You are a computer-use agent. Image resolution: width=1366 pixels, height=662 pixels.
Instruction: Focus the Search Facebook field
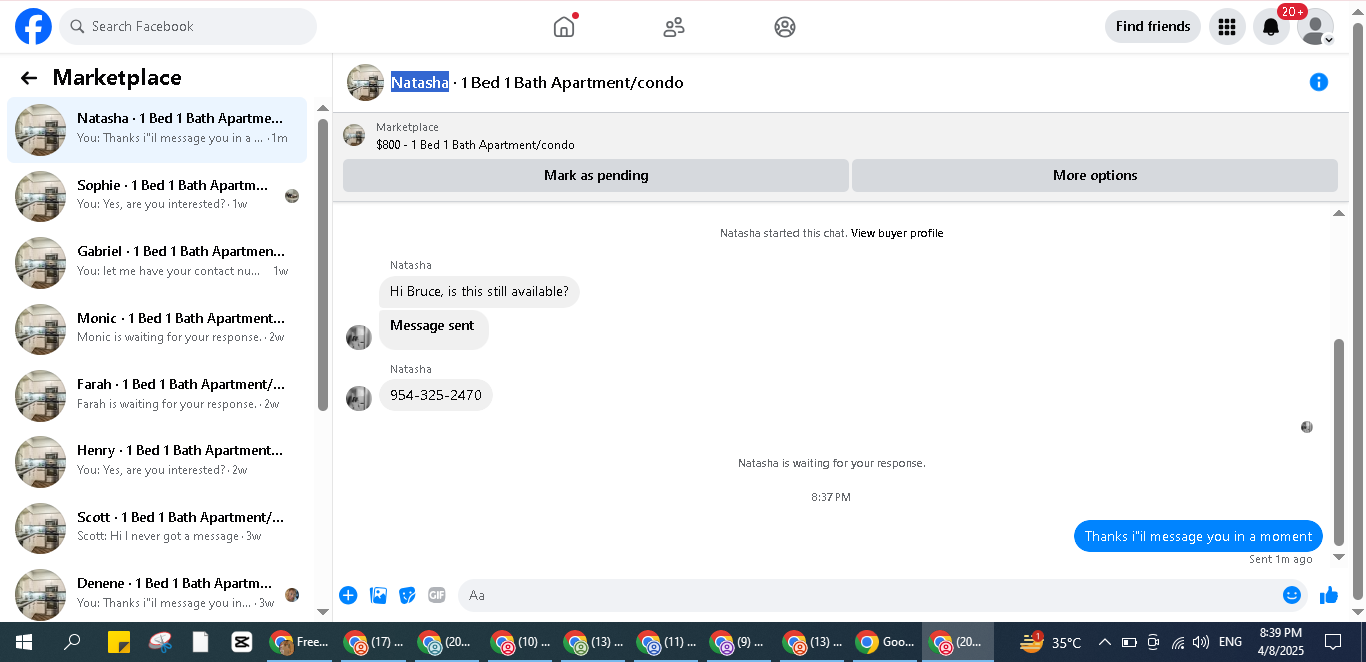(188, 27)
